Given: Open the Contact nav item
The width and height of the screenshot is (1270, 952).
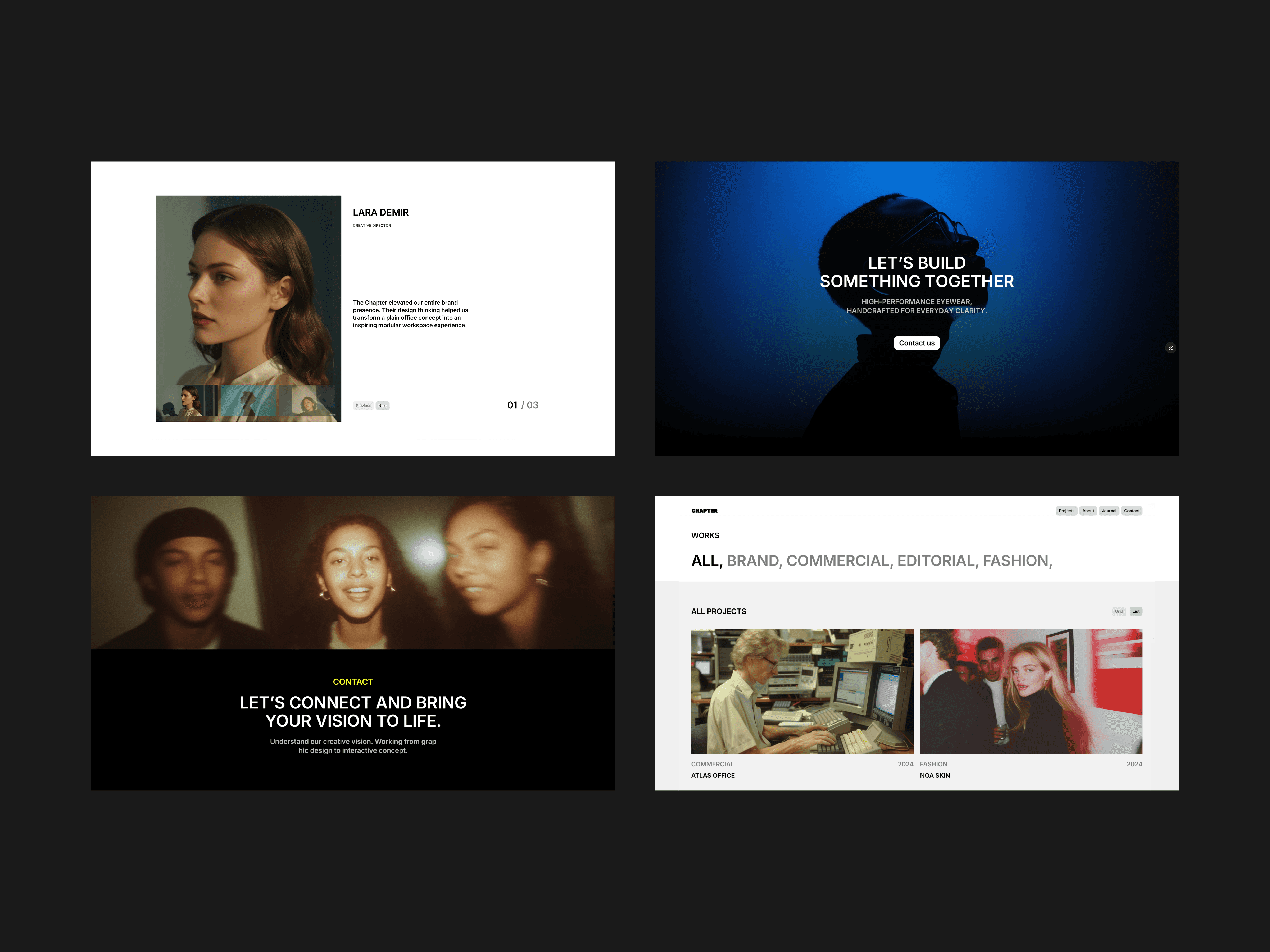Looking at the screenshot, I should [x=1131, y=511].
